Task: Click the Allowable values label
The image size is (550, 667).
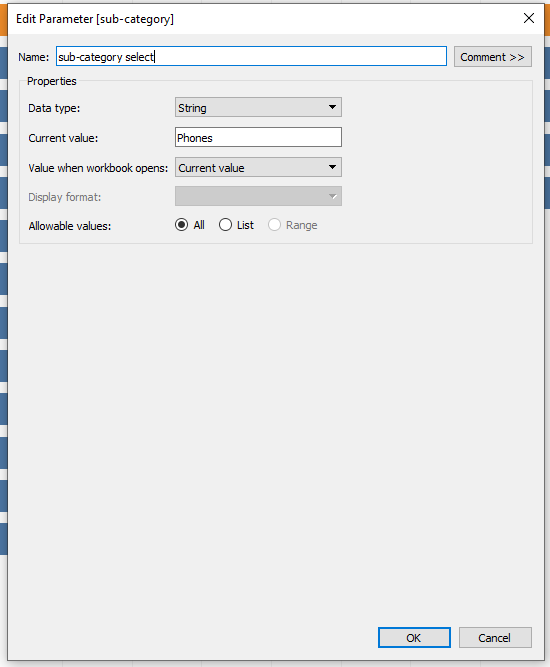Action: point(70,226)
